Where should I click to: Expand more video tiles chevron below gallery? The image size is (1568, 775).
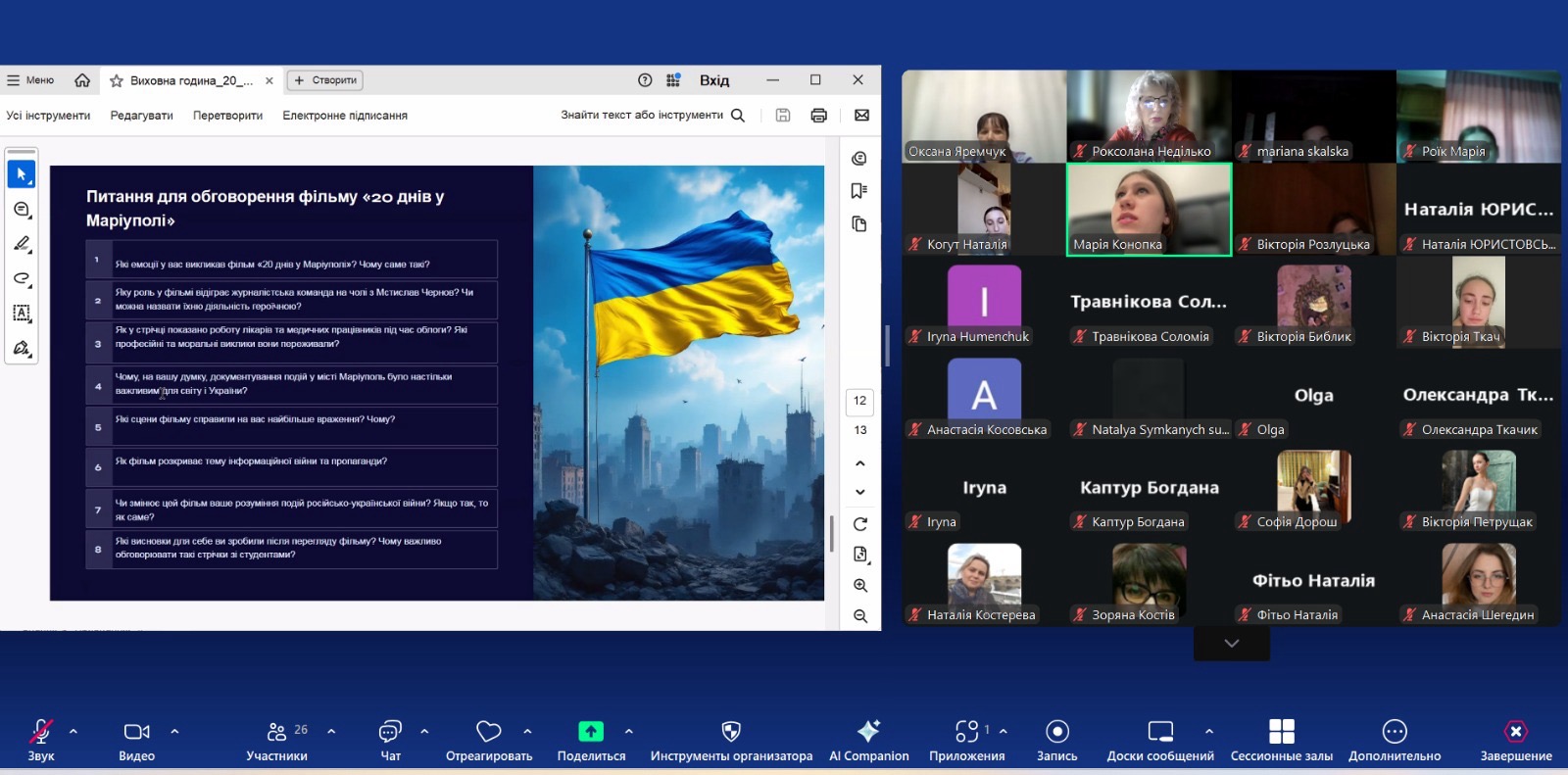(1231, 644)
